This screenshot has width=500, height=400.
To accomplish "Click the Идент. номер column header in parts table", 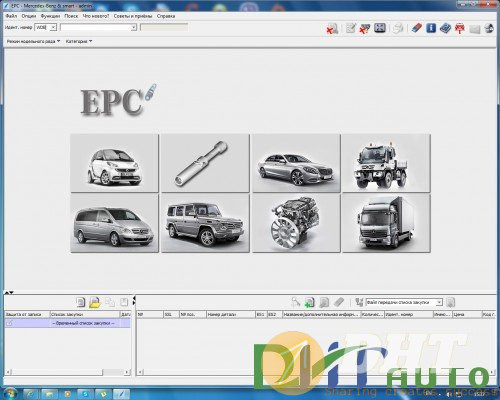I will [x=409, y=314].
